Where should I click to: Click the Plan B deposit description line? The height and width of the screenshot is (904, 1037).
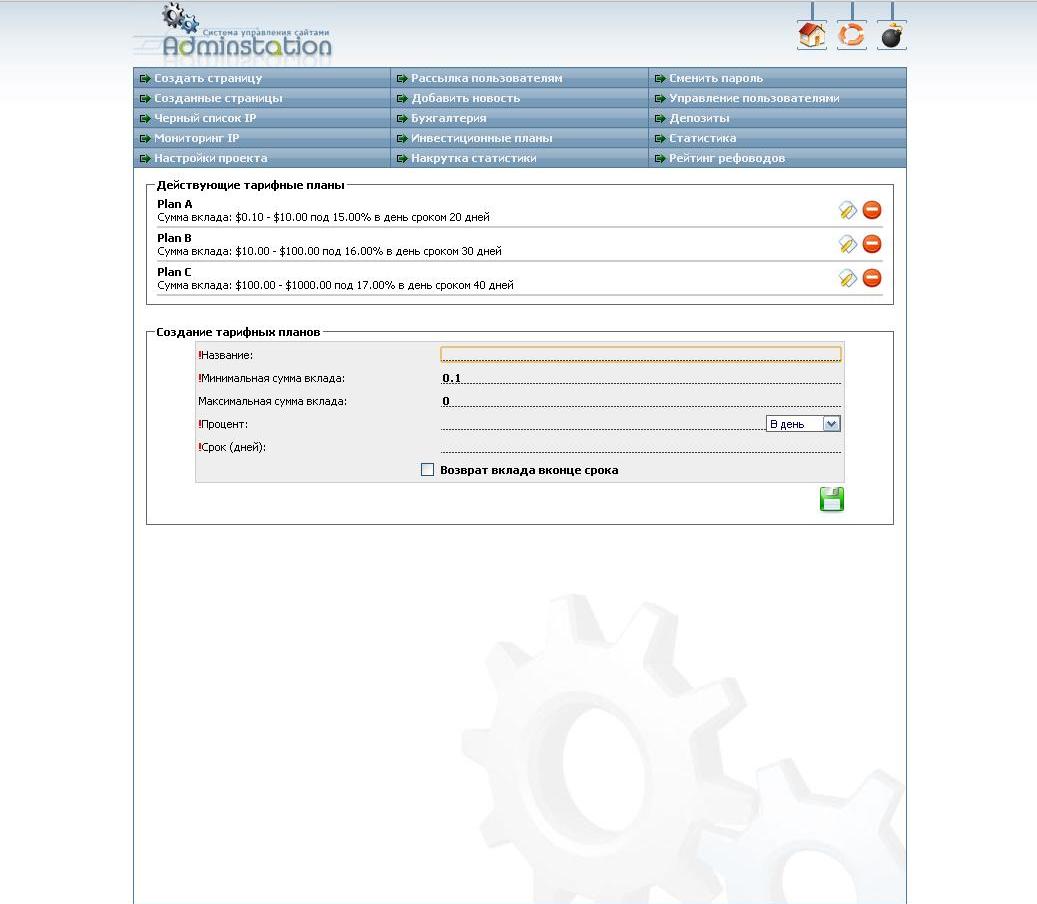point(329,251)
